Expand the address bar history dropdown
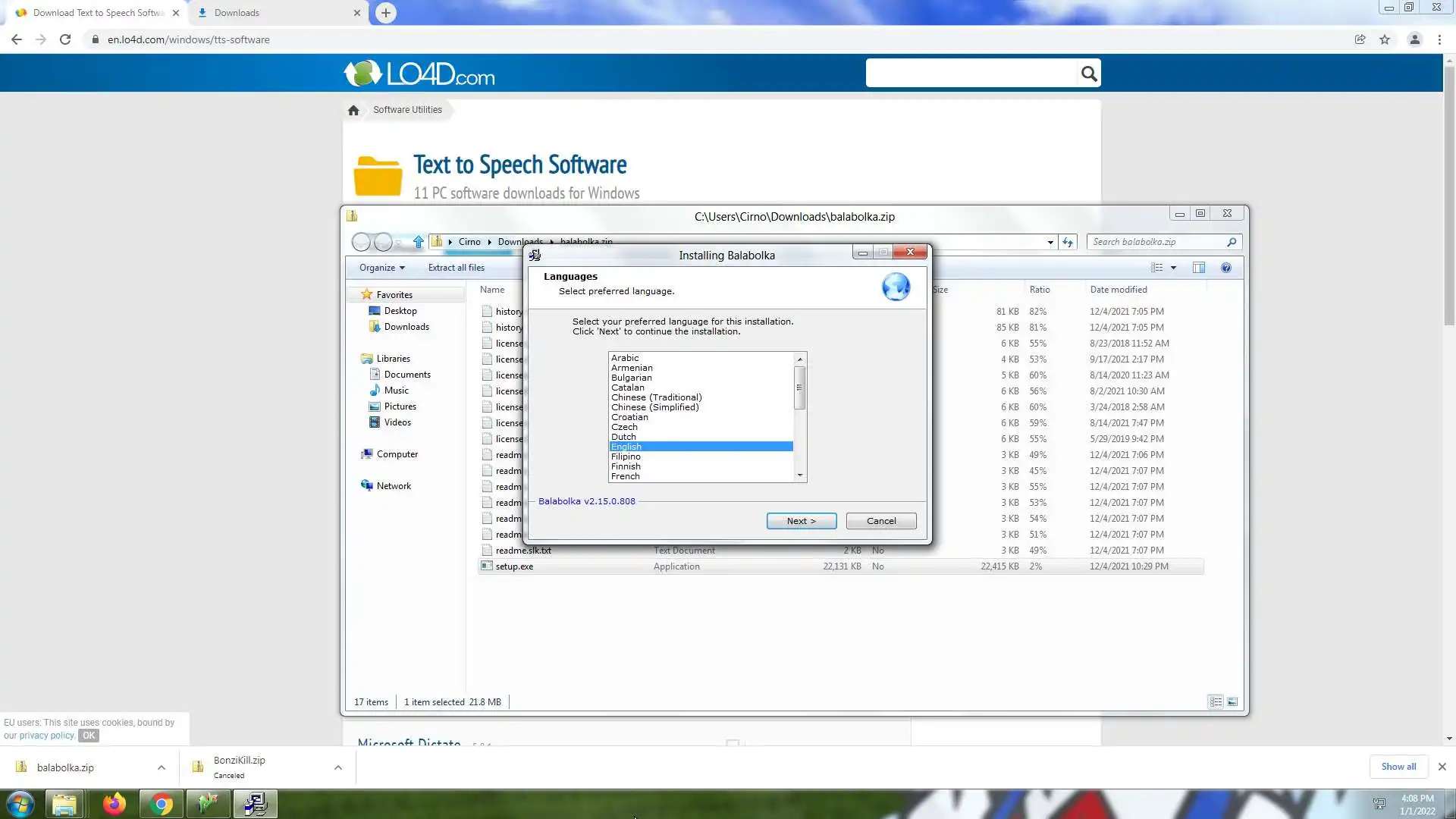1456x819 pixels. 1050,242
